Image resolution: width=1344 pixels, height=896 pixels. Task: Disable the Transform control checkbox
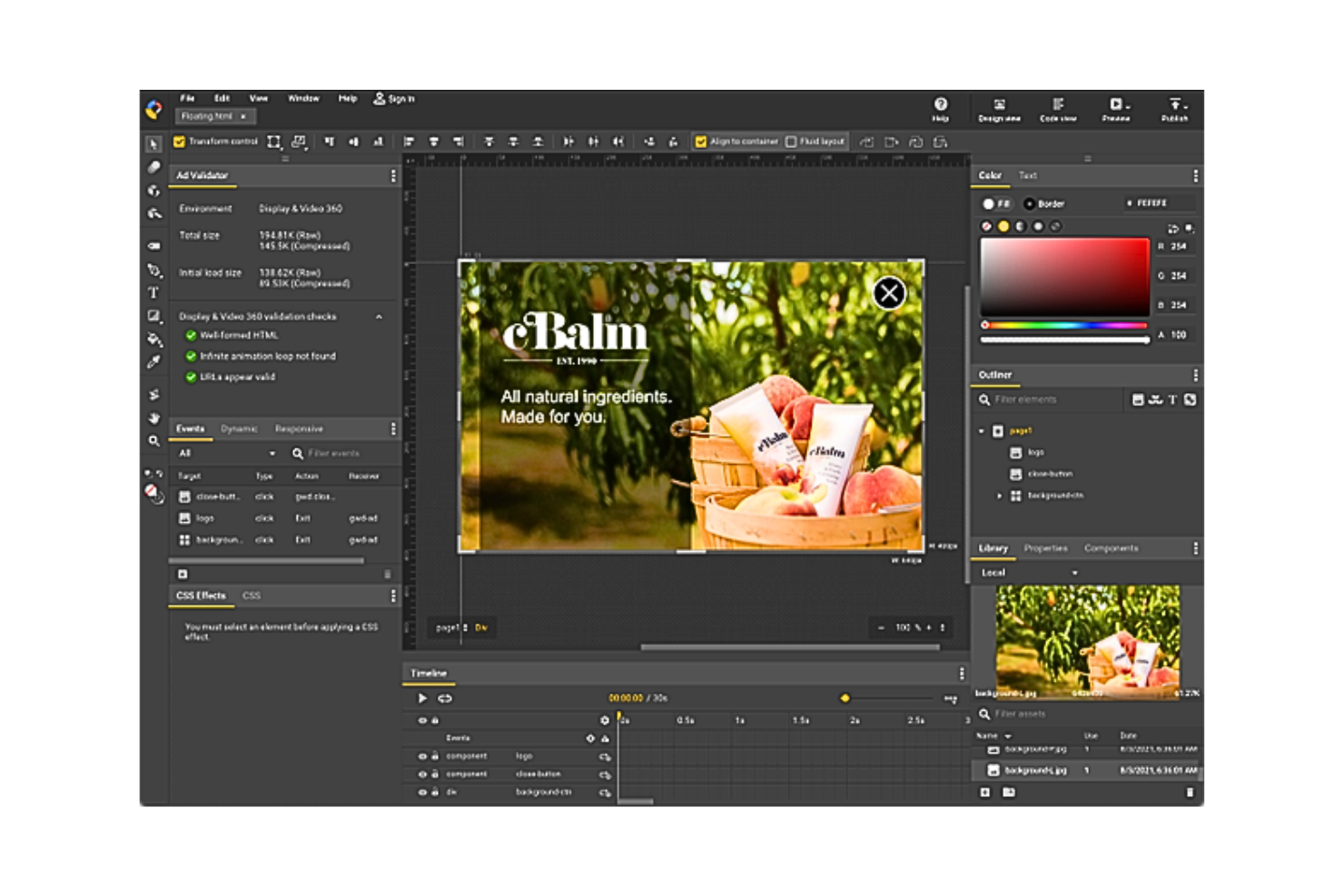(179, 142)
